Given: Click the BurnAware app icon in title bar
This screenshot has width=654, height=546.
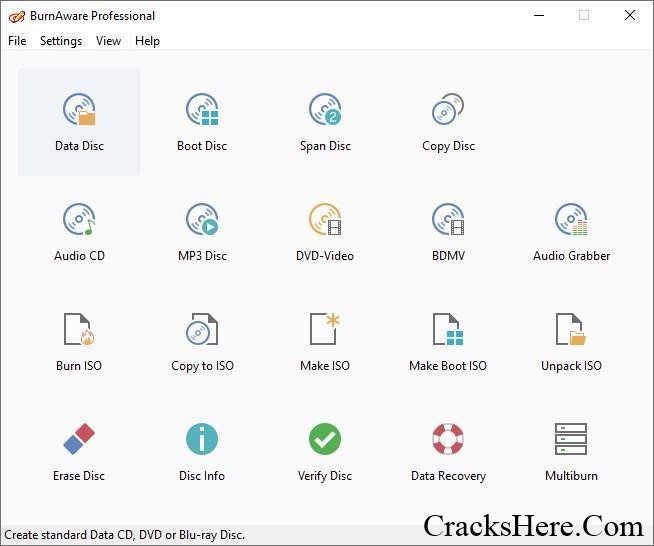Looking at the screenshot, I should 17,16.
